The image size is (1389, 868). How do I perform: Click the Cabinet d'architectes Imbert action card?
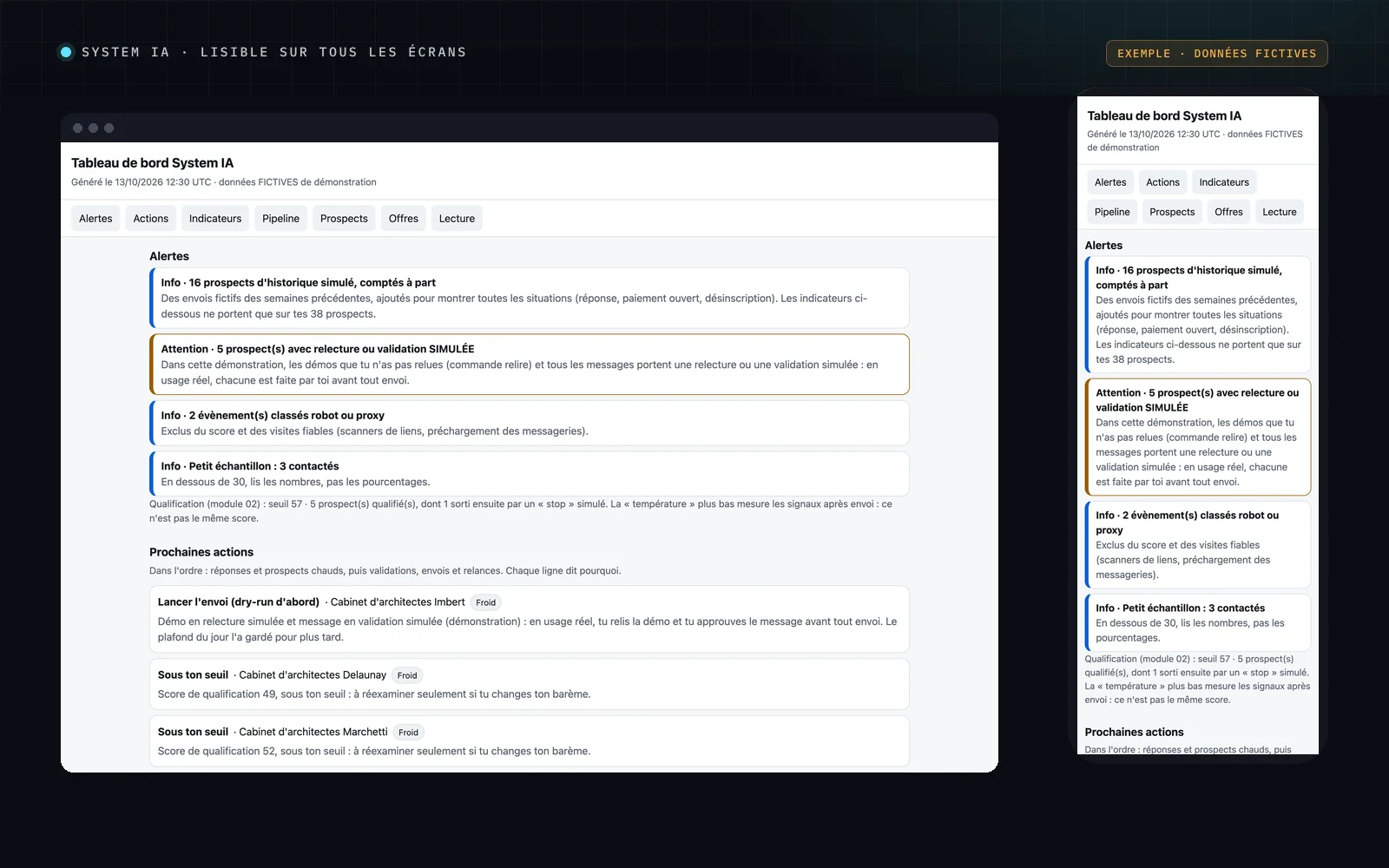click(530, 619)
